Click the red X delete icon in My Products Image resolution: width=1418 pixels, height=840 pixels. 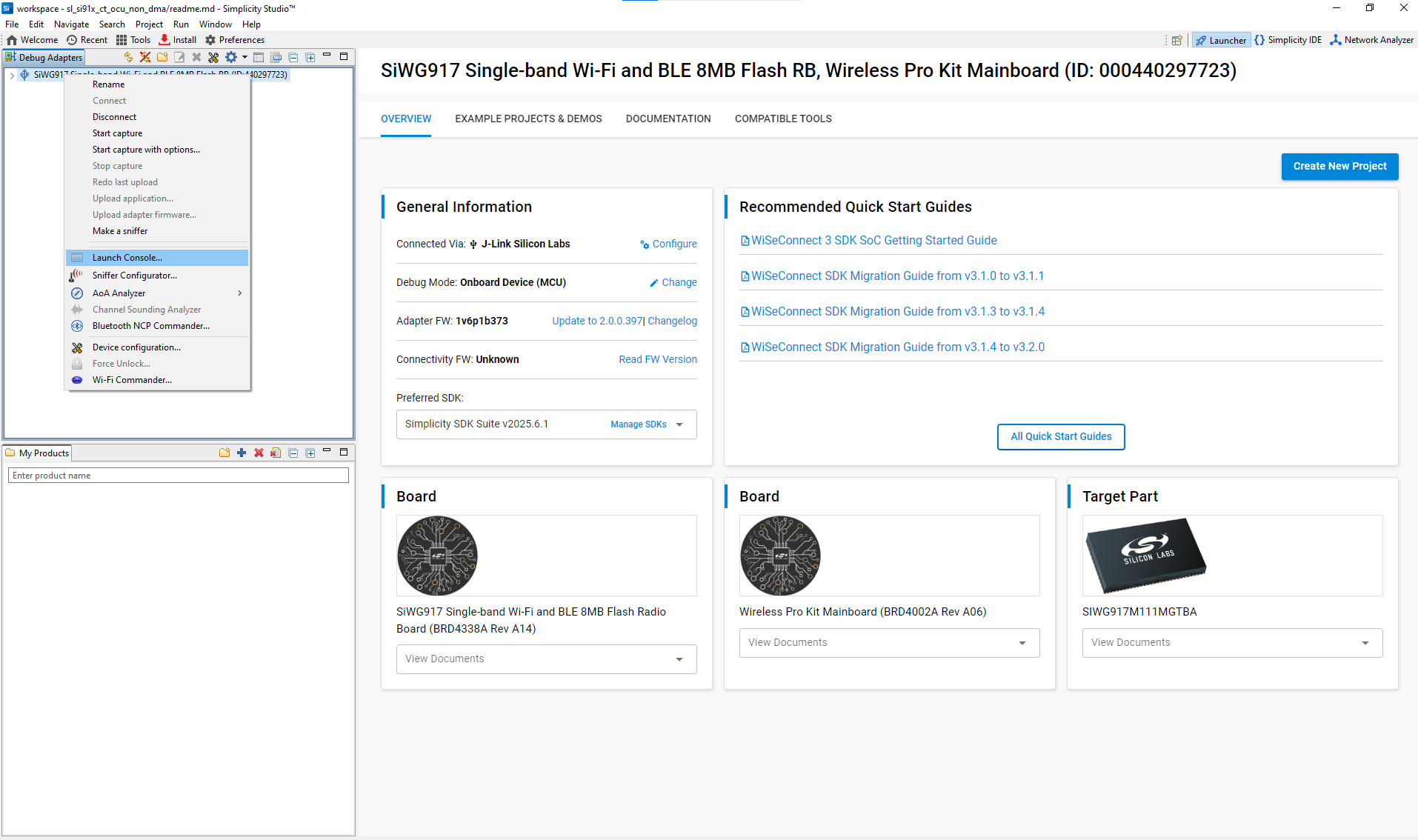click(259, 453)
